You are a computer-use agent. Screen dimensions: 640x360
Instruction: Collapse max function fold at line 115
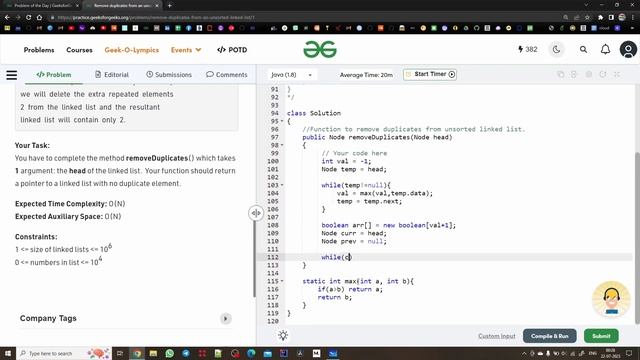tap(282, 281)
